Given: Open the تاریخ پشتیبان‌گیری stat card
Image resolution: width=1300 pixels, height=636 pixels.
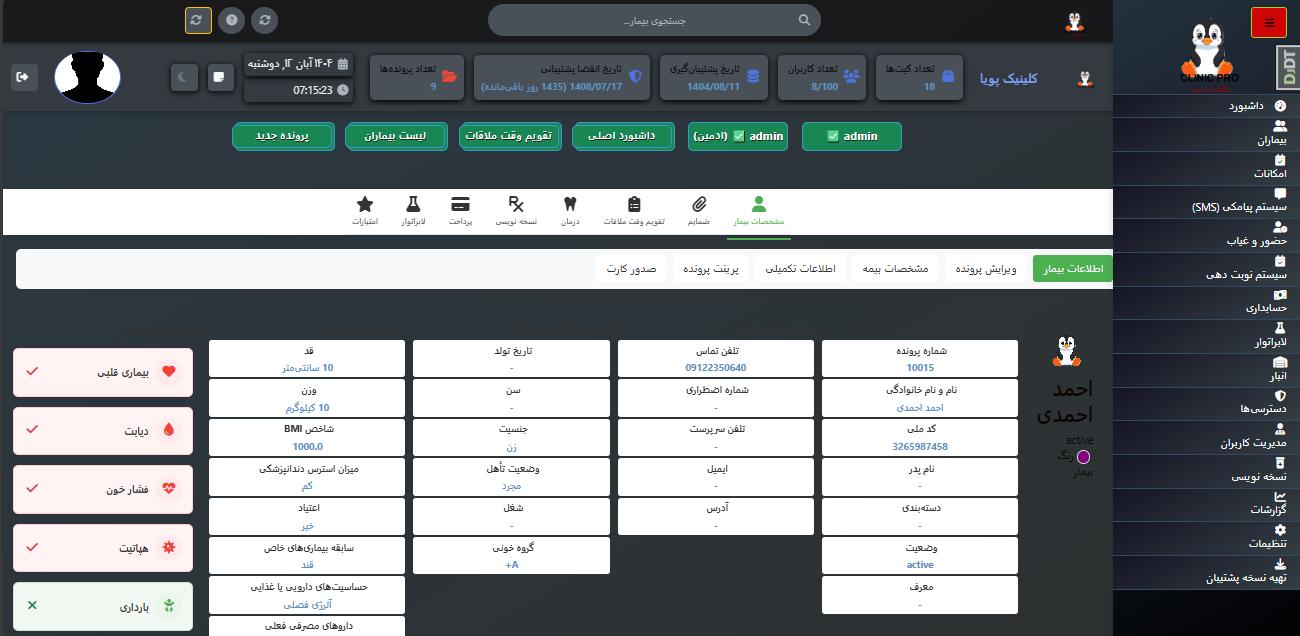Looking at the screenshot, I should click(713, 78).
